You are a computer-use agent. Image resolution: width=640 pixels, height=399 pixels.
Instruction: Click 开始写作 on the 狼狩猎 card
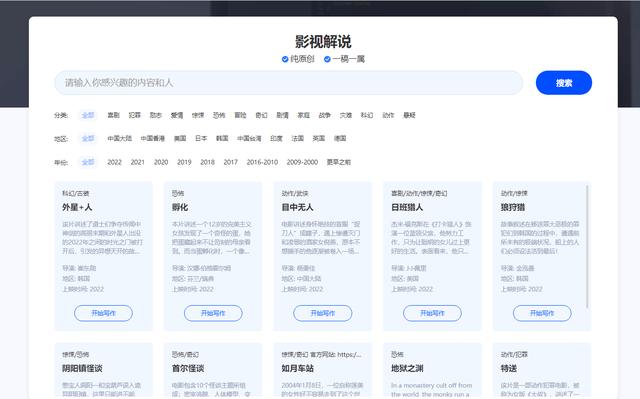point(542,313)
